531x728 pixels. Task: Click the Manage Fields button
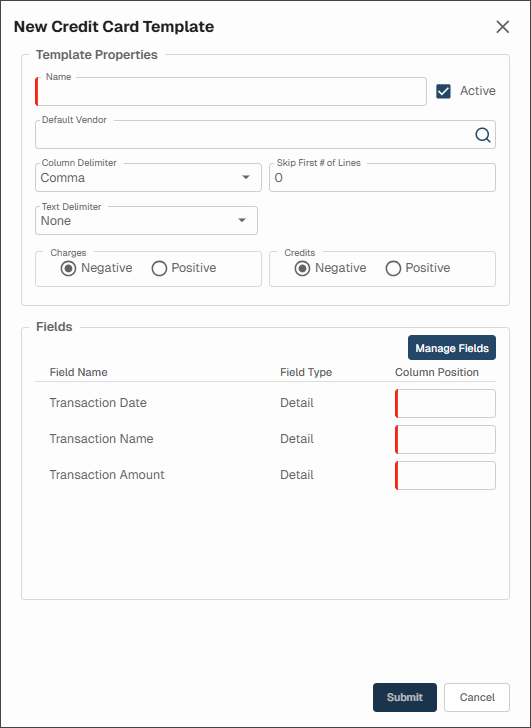click(x=452, y=348)
